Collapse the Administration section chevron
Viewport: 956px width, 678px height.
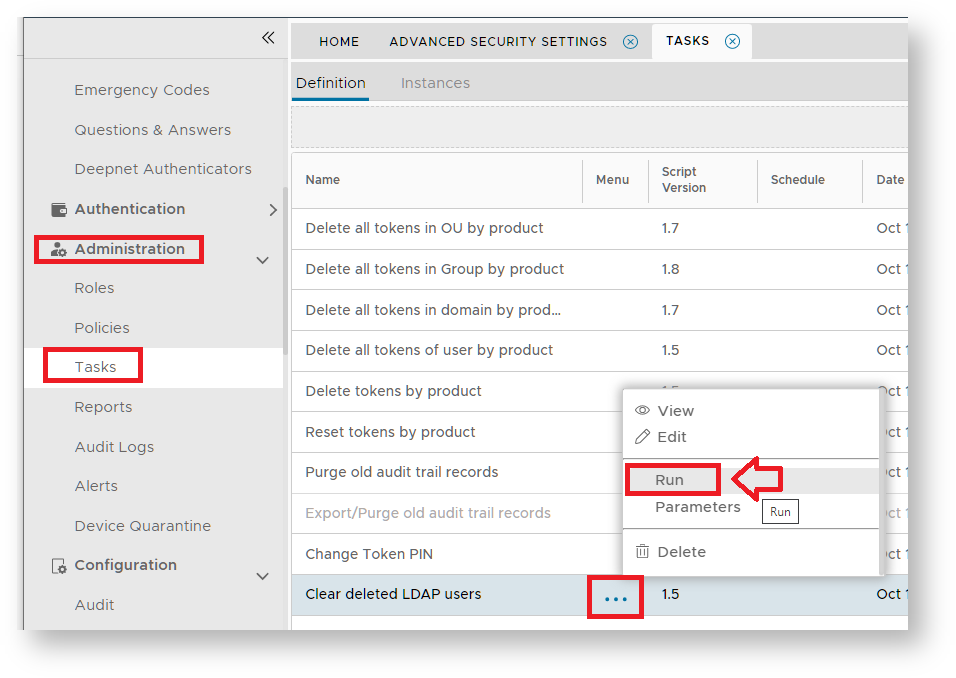(263, 260)
